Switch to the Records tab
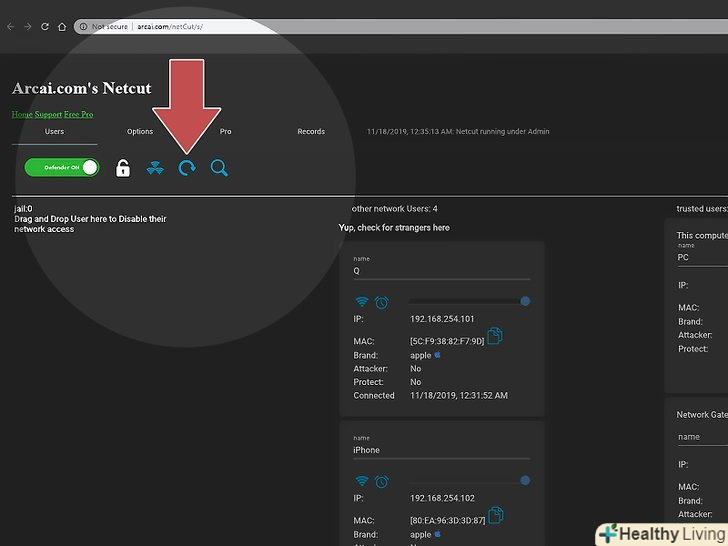 [x=311, y=131]
